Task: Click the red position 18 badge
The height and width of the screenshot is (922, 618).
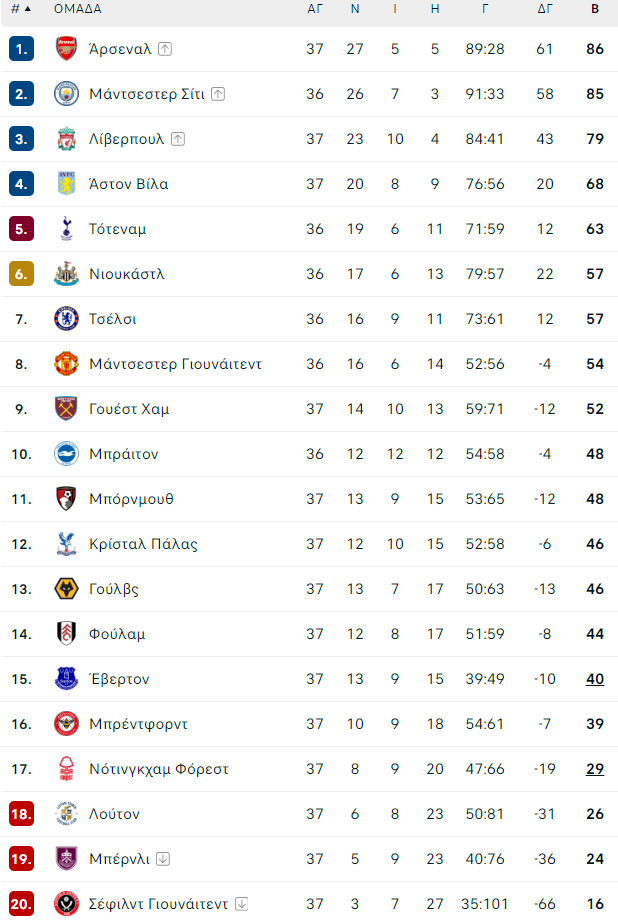Action: pos(21,814)
